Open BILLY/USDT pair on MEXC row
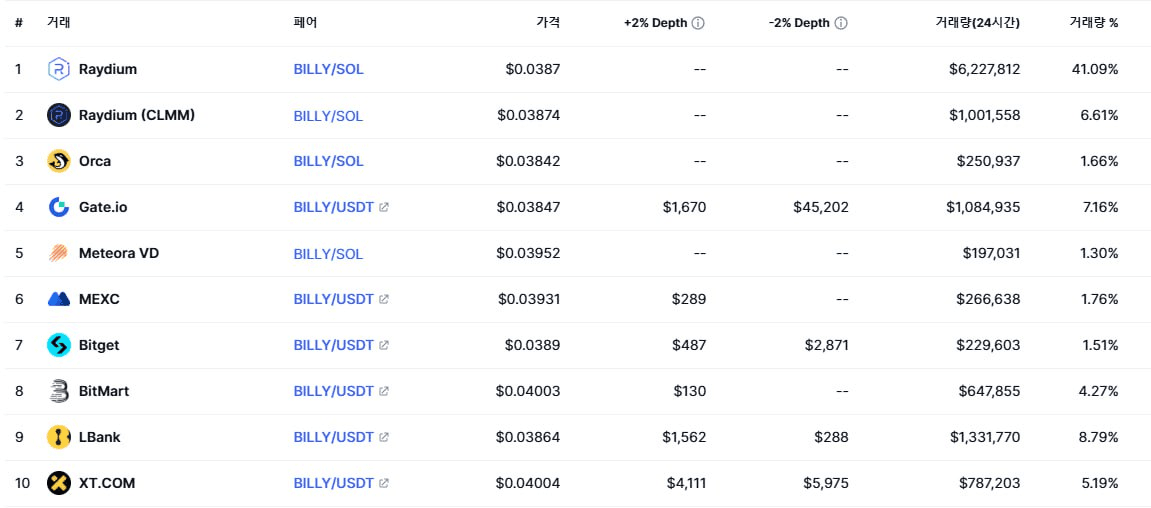This screenshot has height=508, width=1151. pos(334,300)
